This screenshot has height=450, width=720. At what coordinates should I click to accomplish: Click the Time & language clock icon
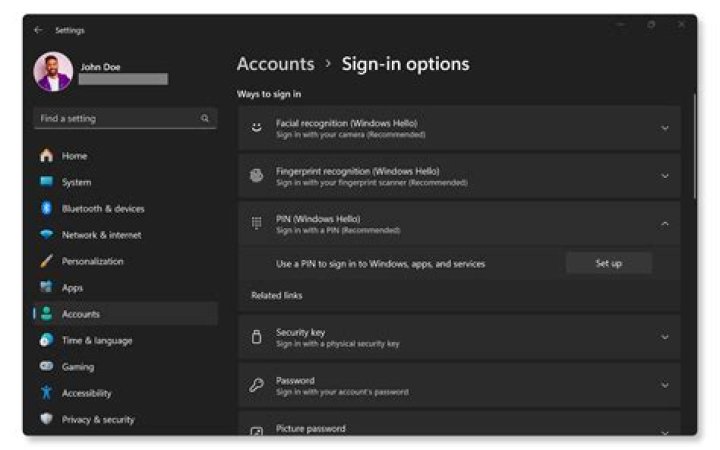click(x=46, y=340)
